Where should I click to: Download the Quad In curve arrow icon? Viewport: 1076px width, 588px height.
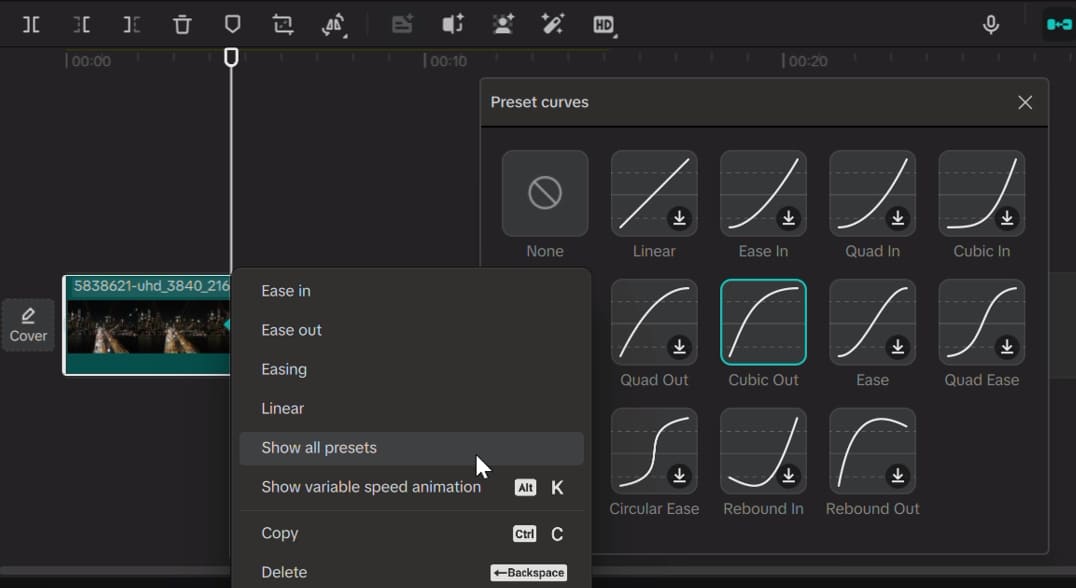(898, 218)
